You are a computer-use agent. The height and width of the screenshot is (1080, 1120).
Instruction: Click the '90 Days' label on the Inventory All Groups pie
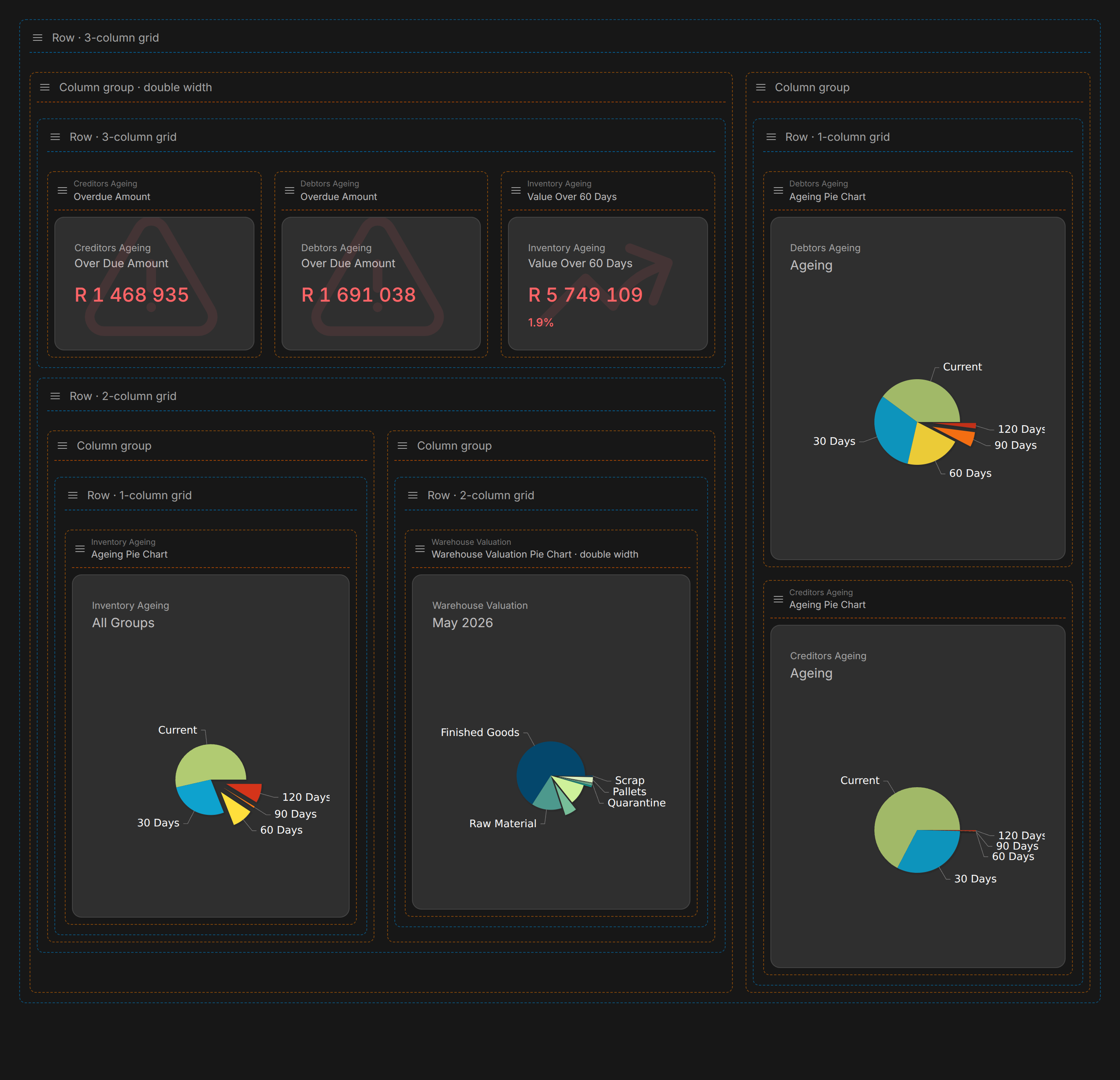(x=296, y=814)
